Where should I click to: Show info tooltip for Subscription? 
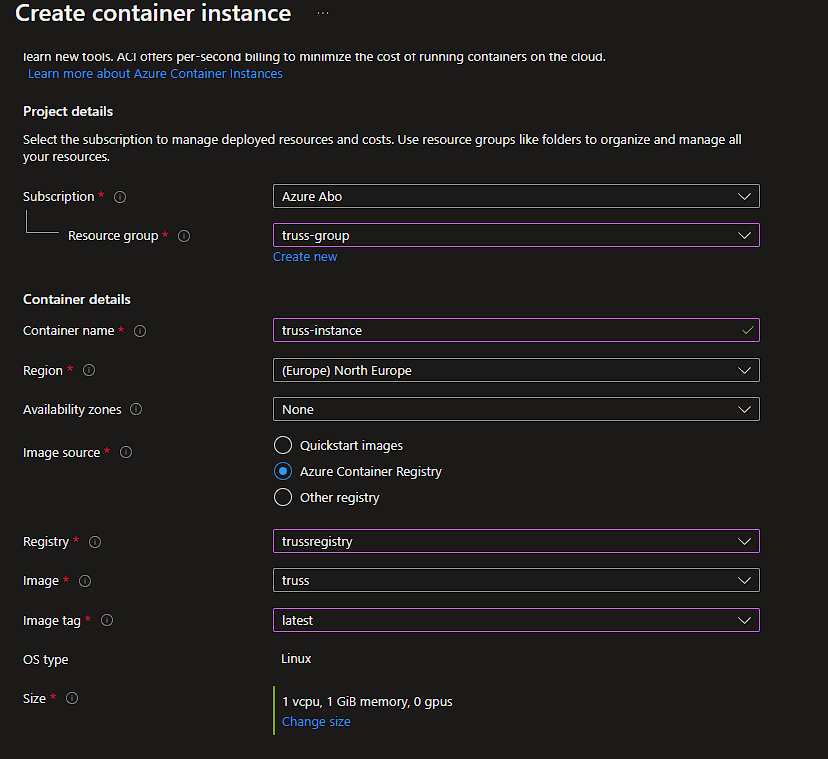120,197
